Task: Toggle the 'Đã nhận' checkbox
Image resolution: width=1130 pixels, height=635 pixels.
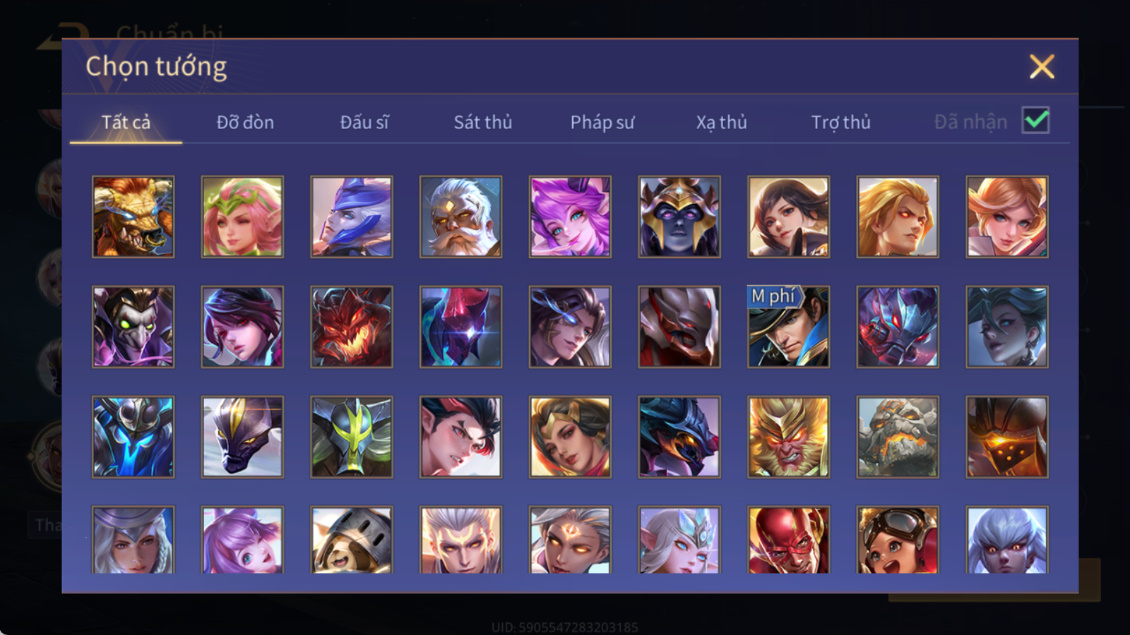Action: [1036, 120]
